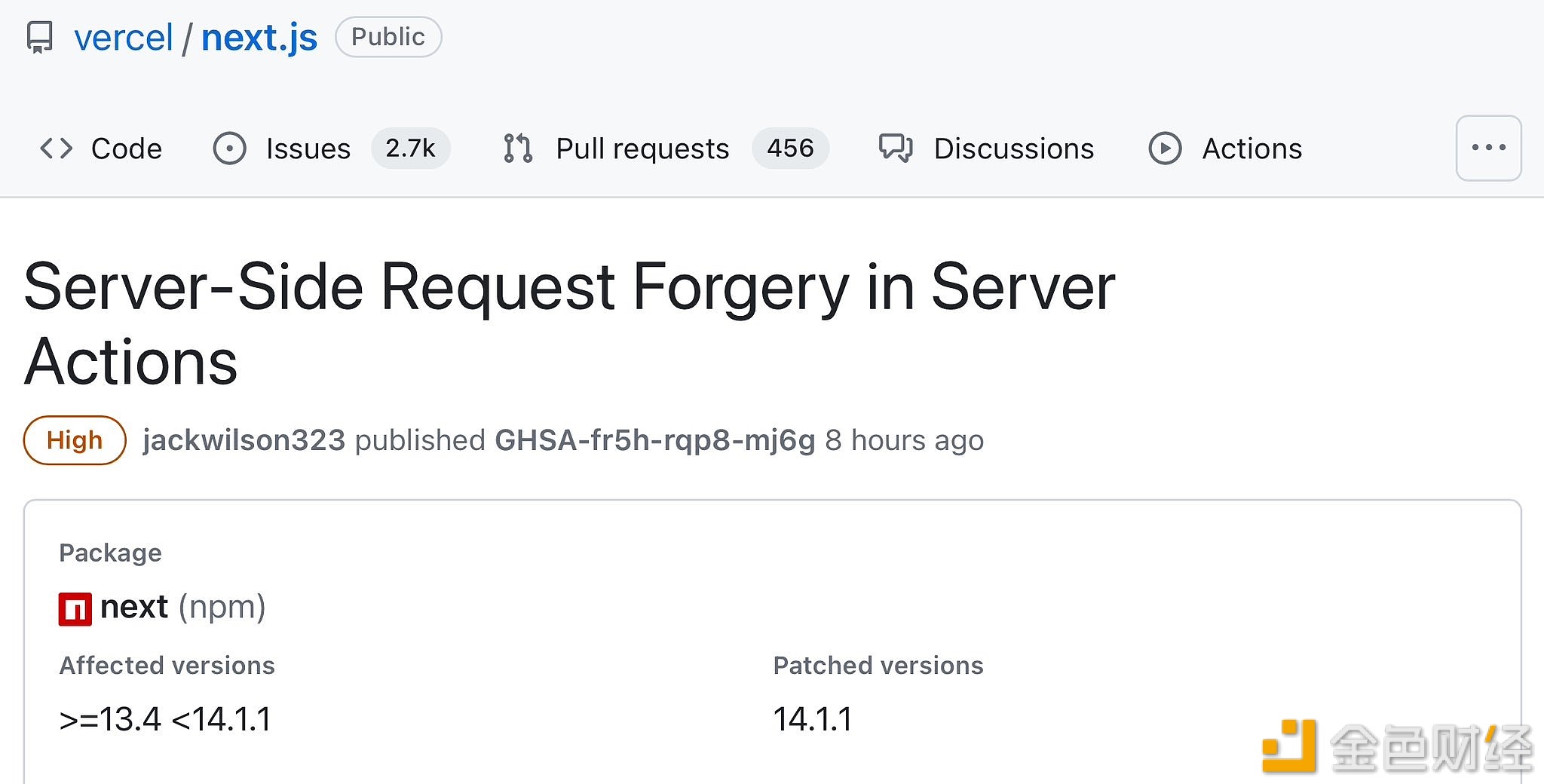The image size is (1544, 784).
Task: Open the vercel owner link
Action: [x=124, y=38]
